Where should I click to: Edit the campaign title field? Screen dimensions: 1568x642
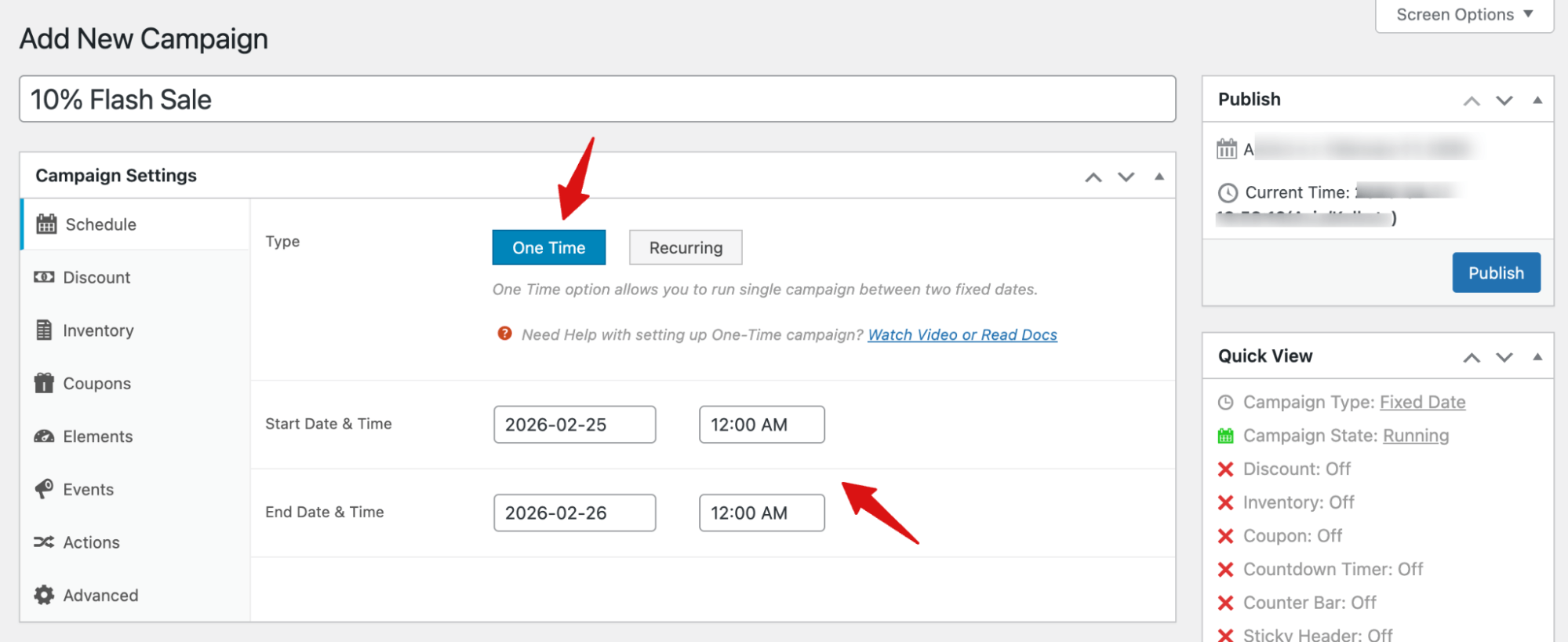coord(598,99)
